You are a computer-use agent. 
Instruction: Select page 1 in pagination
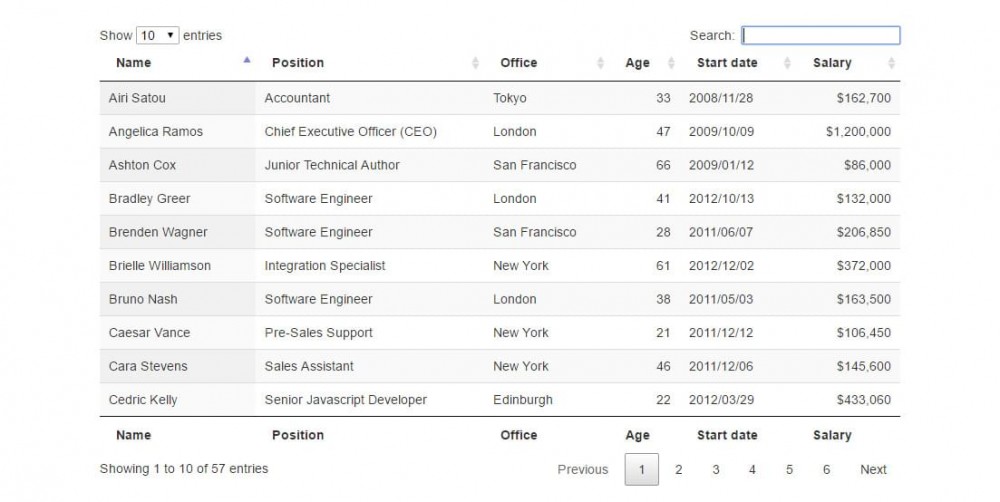(642, 469)
